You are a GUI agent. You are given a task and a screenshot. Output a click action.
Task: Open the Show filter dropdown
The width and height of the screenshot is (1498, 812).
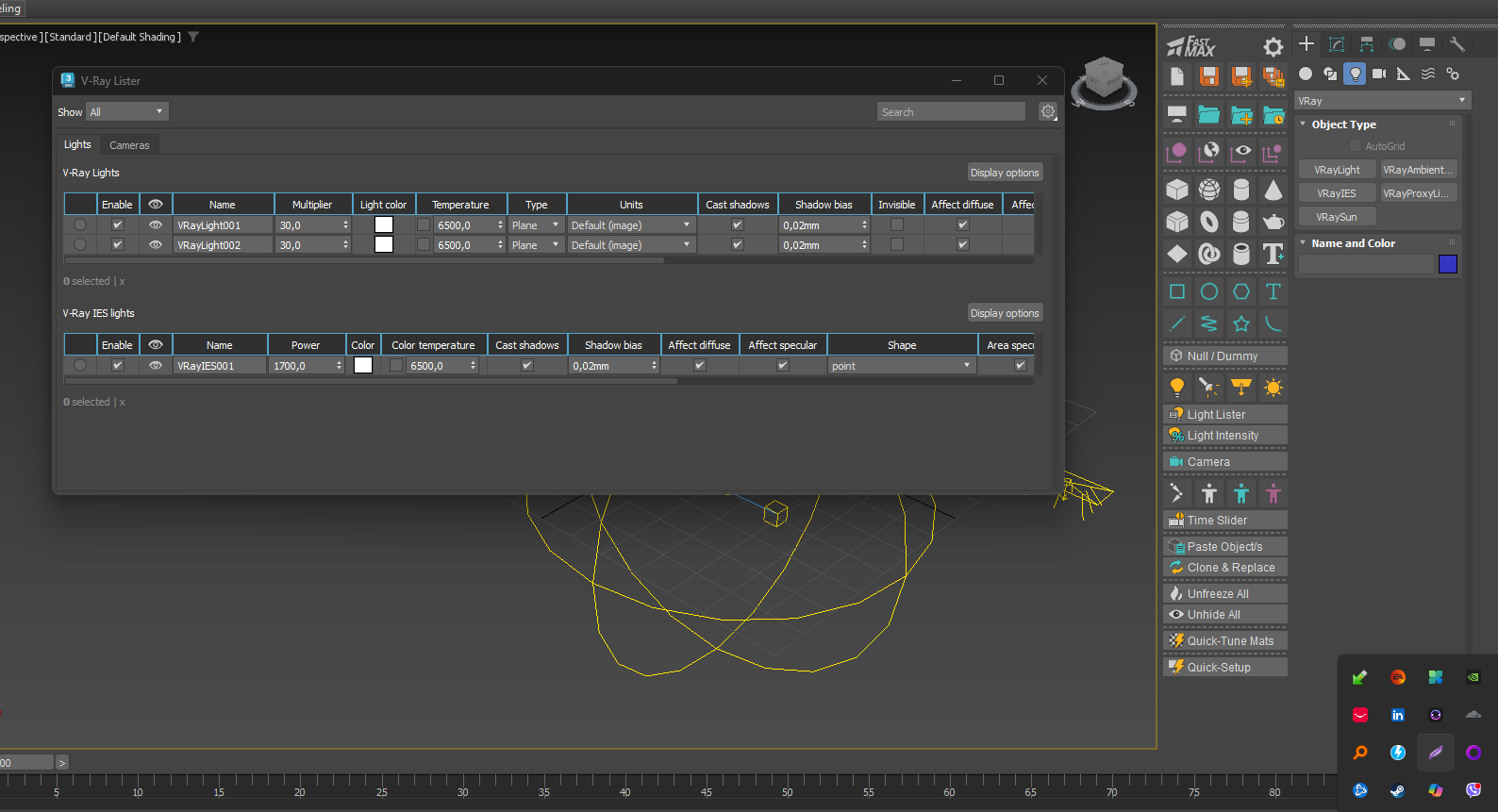[127, 112]
